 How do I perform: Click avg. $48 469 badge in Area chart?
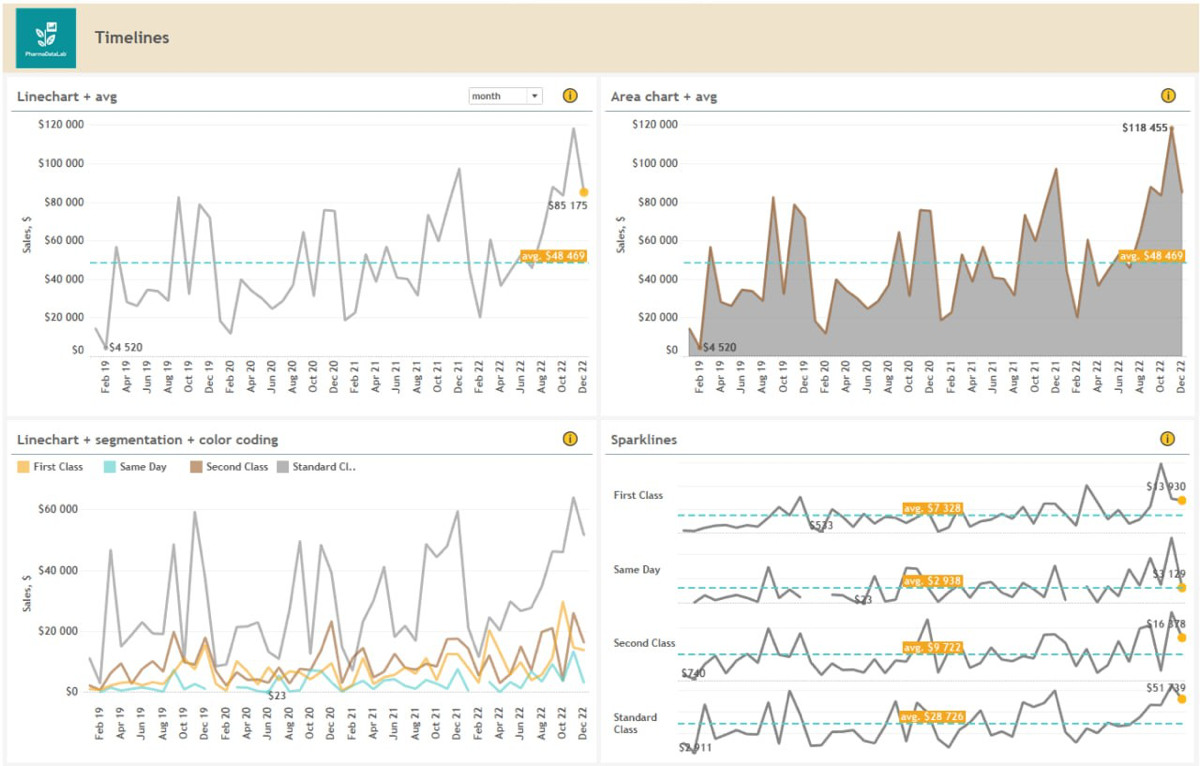1151,256
